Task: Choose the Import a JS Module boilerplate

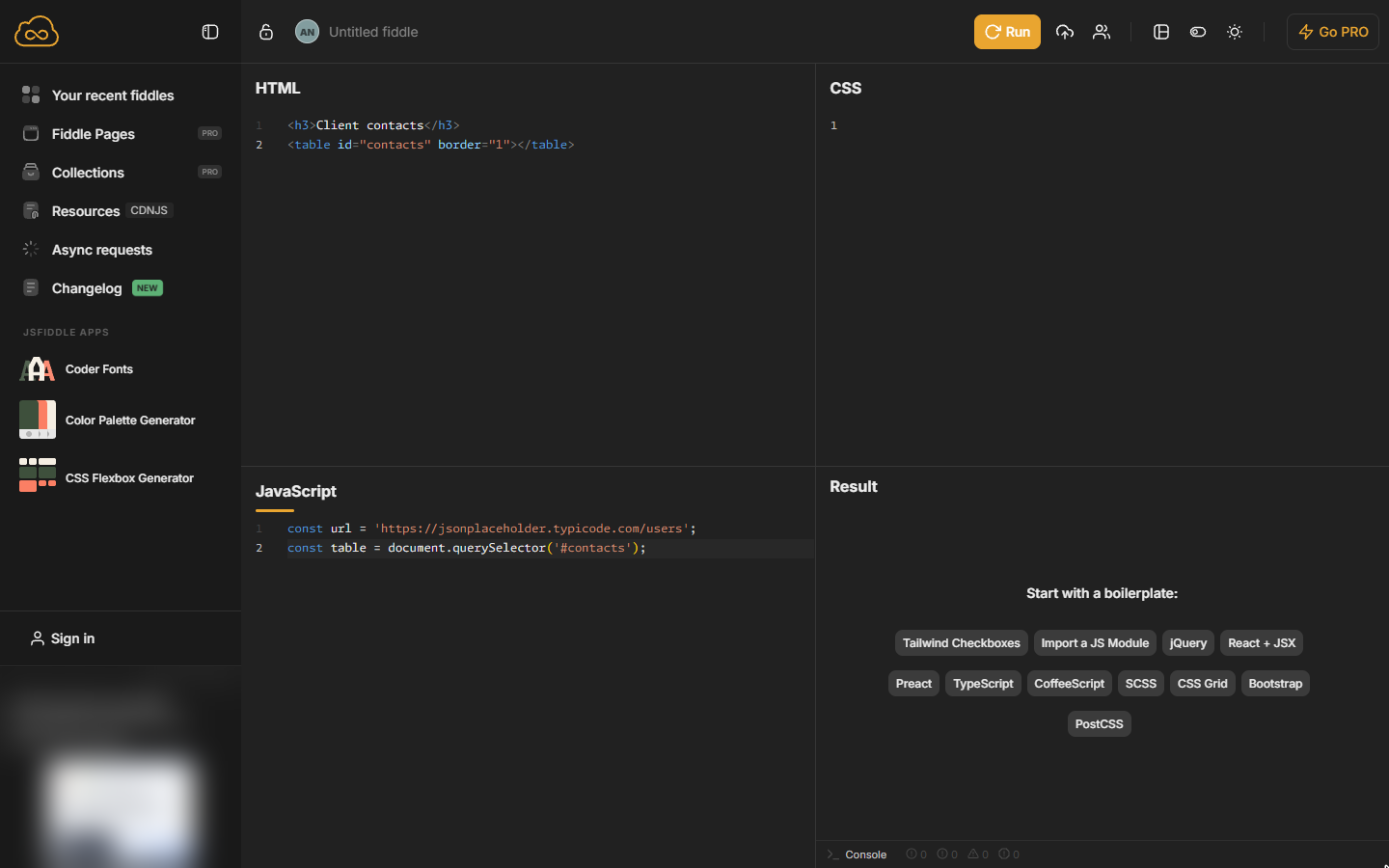Action: 1095,643
